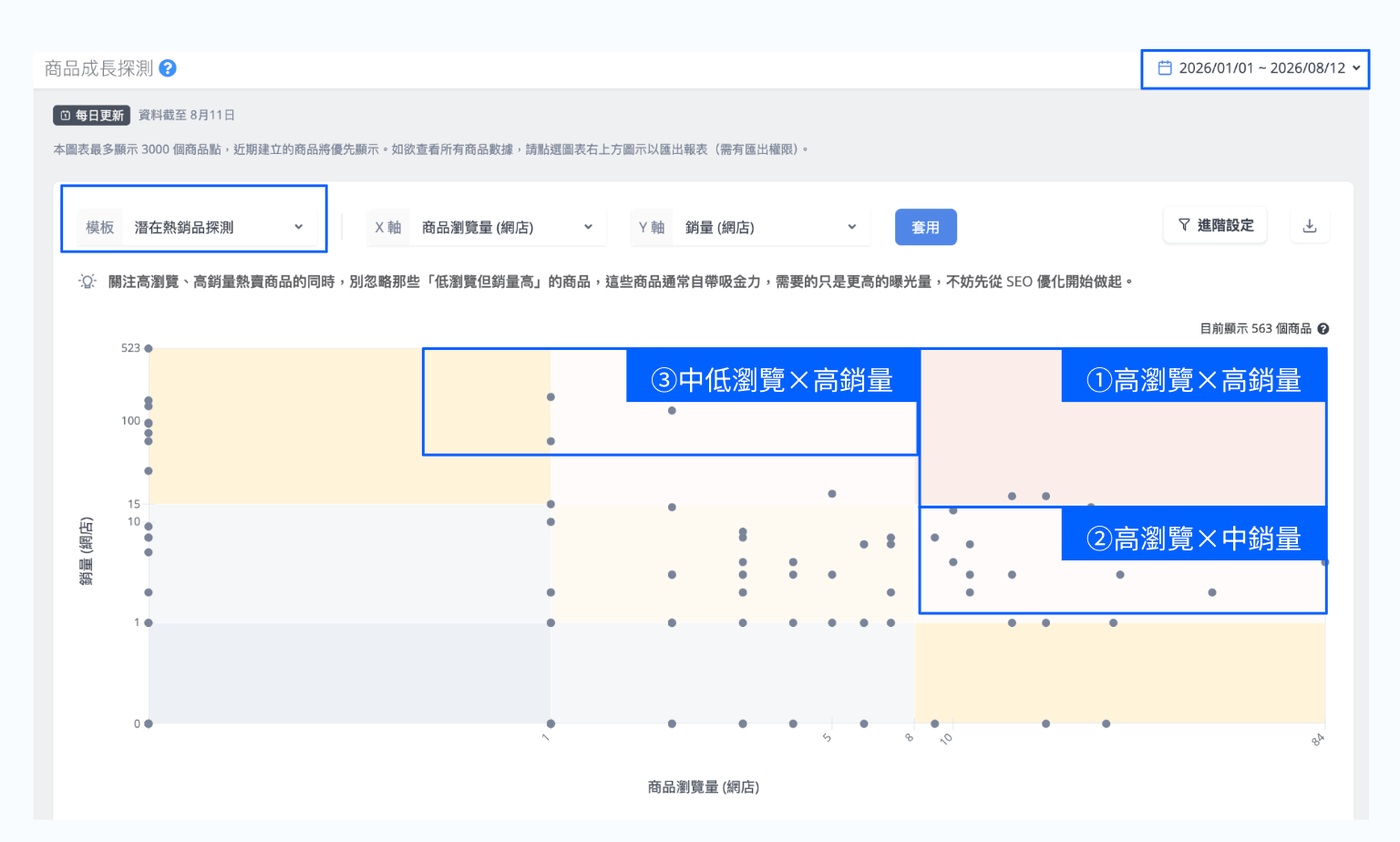Open the X 軸 商品瀏覽量 (網店) dropdown
The width and height of the screenshot is (1400, 842).
click(485, 227)
